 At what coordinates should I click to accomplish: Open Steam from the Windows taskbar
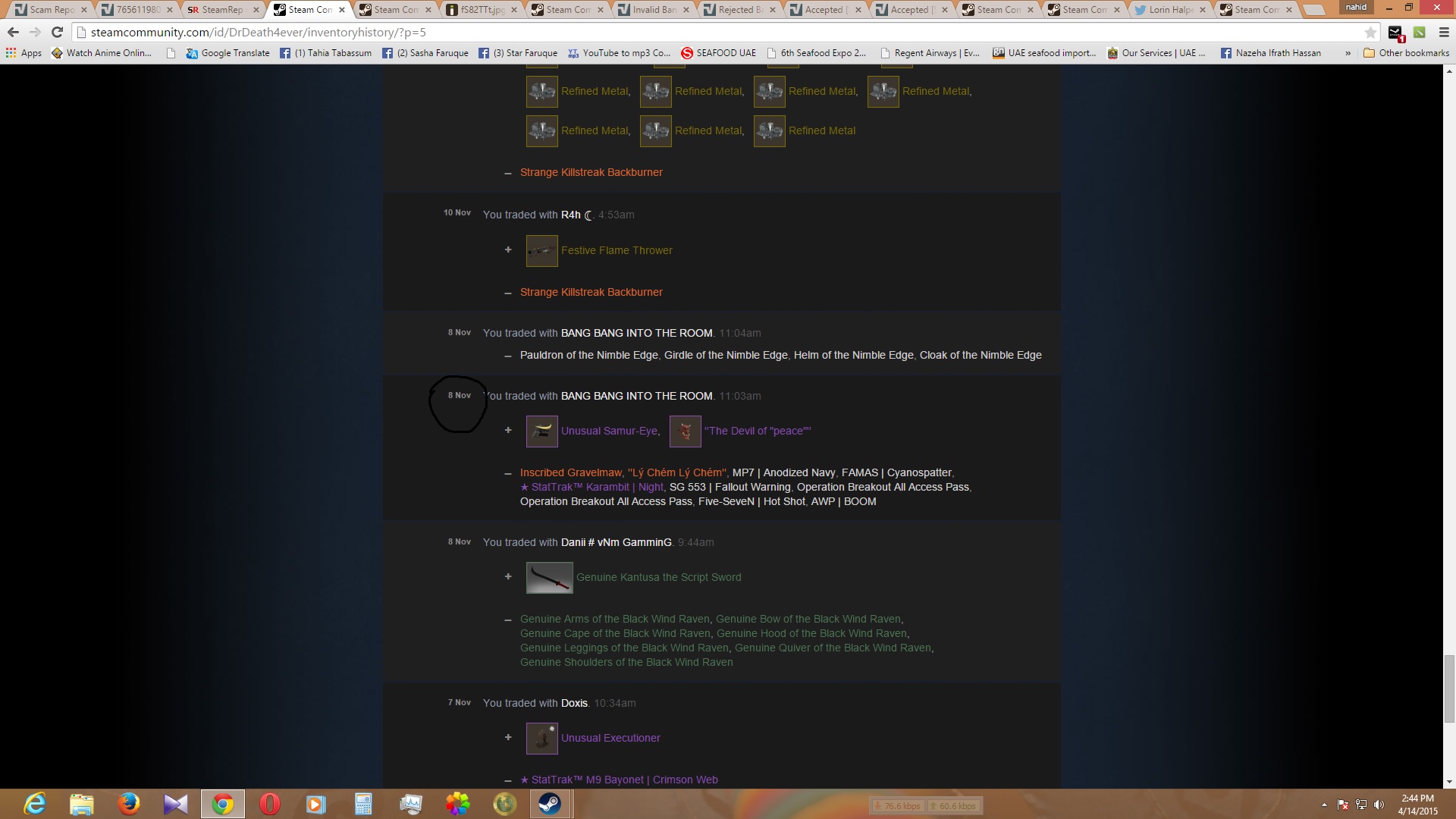549,804
